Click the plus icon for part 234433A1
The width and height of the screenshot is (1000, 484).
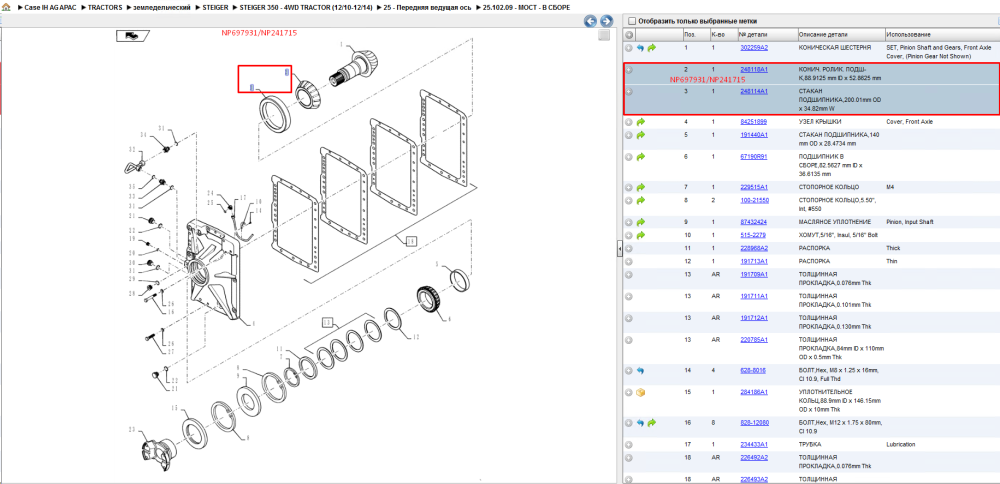pyautogui.click(x=629, y=444)
